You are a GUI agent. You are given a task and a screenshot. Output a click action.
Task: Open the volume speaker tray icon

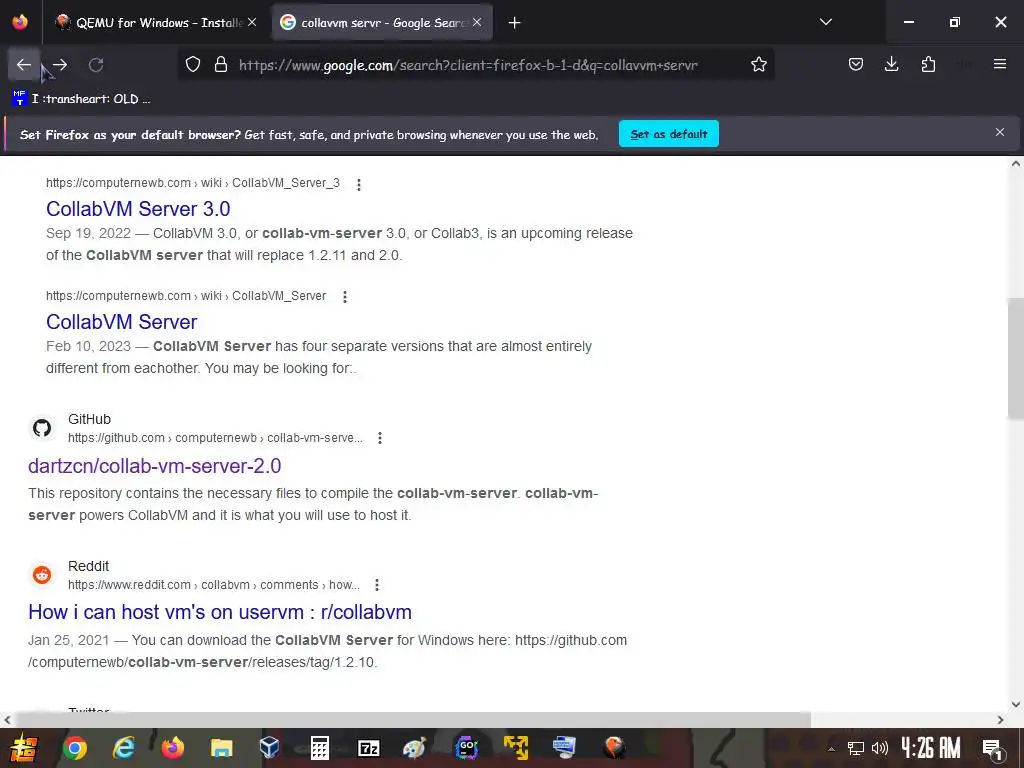point(880,748)
